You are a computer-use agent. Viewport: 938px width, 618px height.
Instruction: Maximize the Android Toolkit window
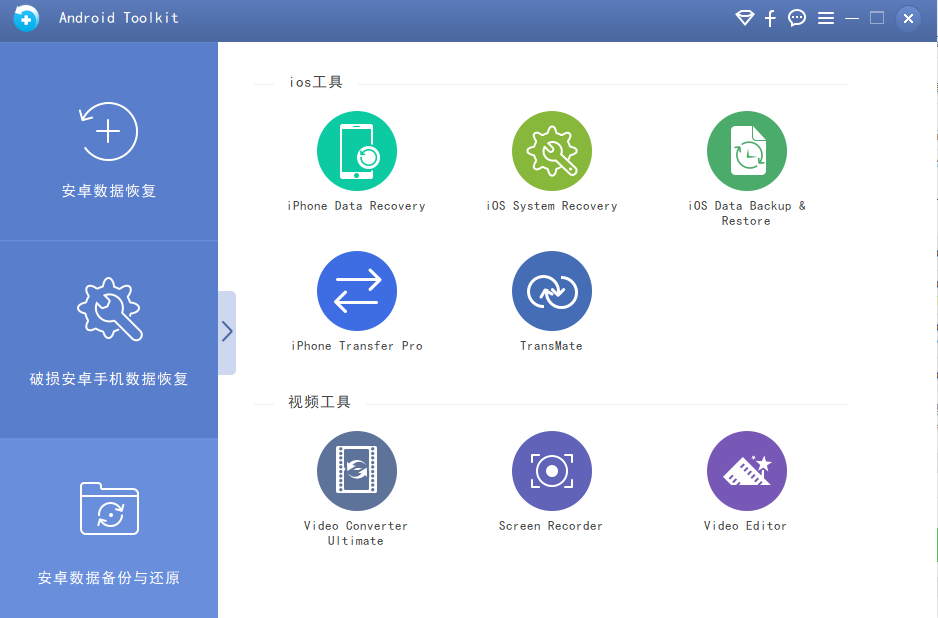pos(877,18)
